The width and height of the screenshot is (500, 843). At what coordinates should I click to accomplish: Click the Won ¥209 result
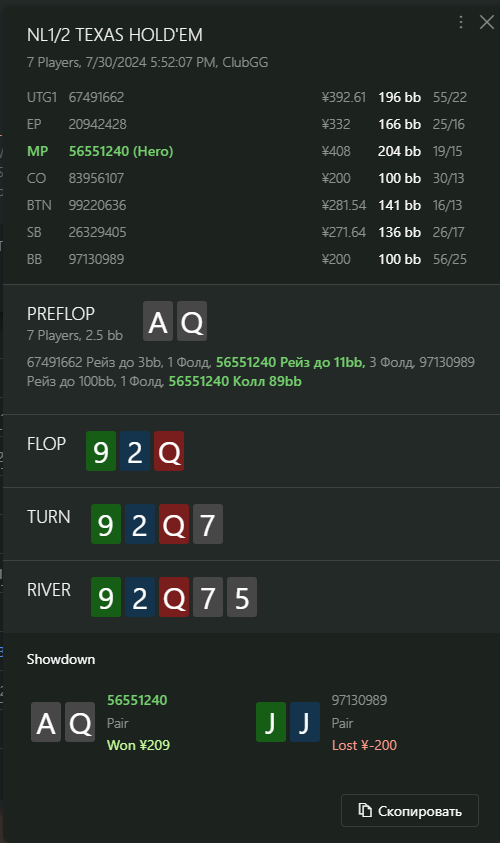tap(138, 745)
